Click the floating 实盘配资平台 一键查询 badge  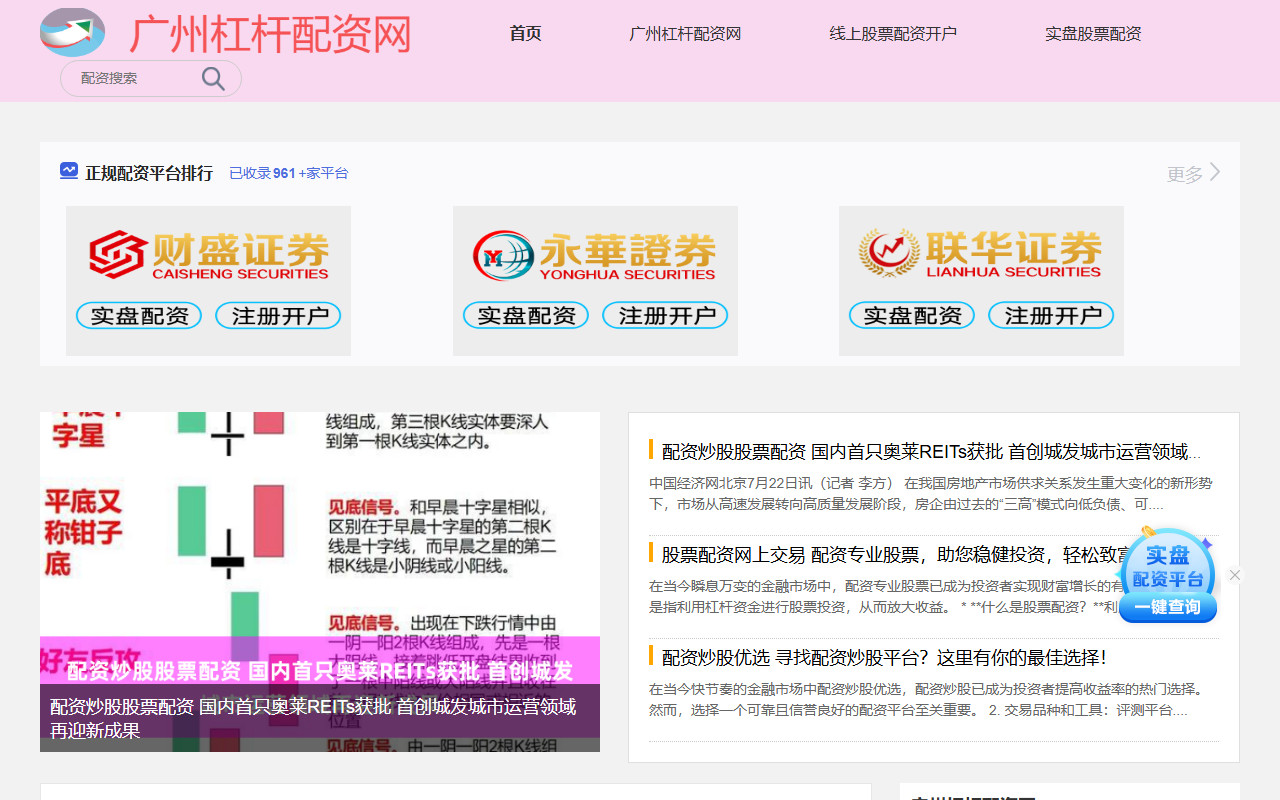1167,575
